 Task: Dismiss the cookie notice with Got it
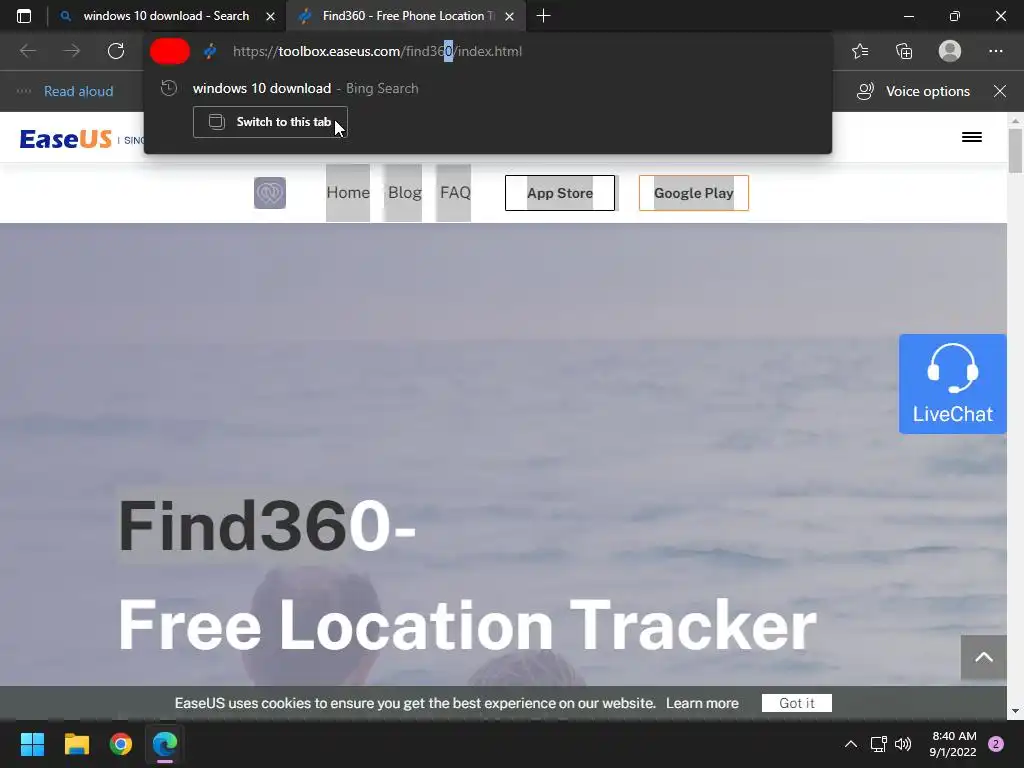pos(797,703)
